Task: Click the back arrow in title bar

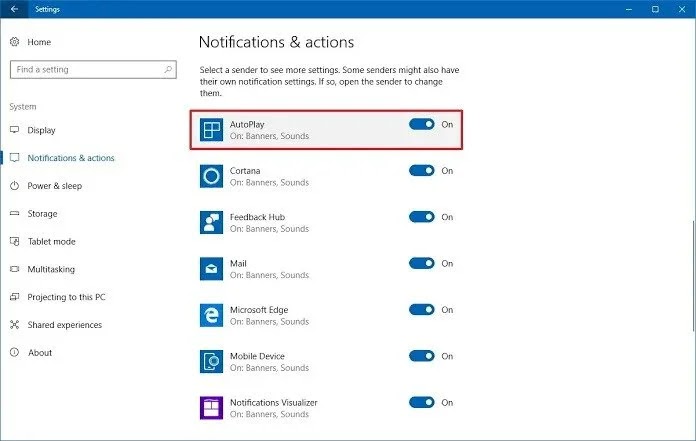Action: pyautogui.click(x=14, y=9)
